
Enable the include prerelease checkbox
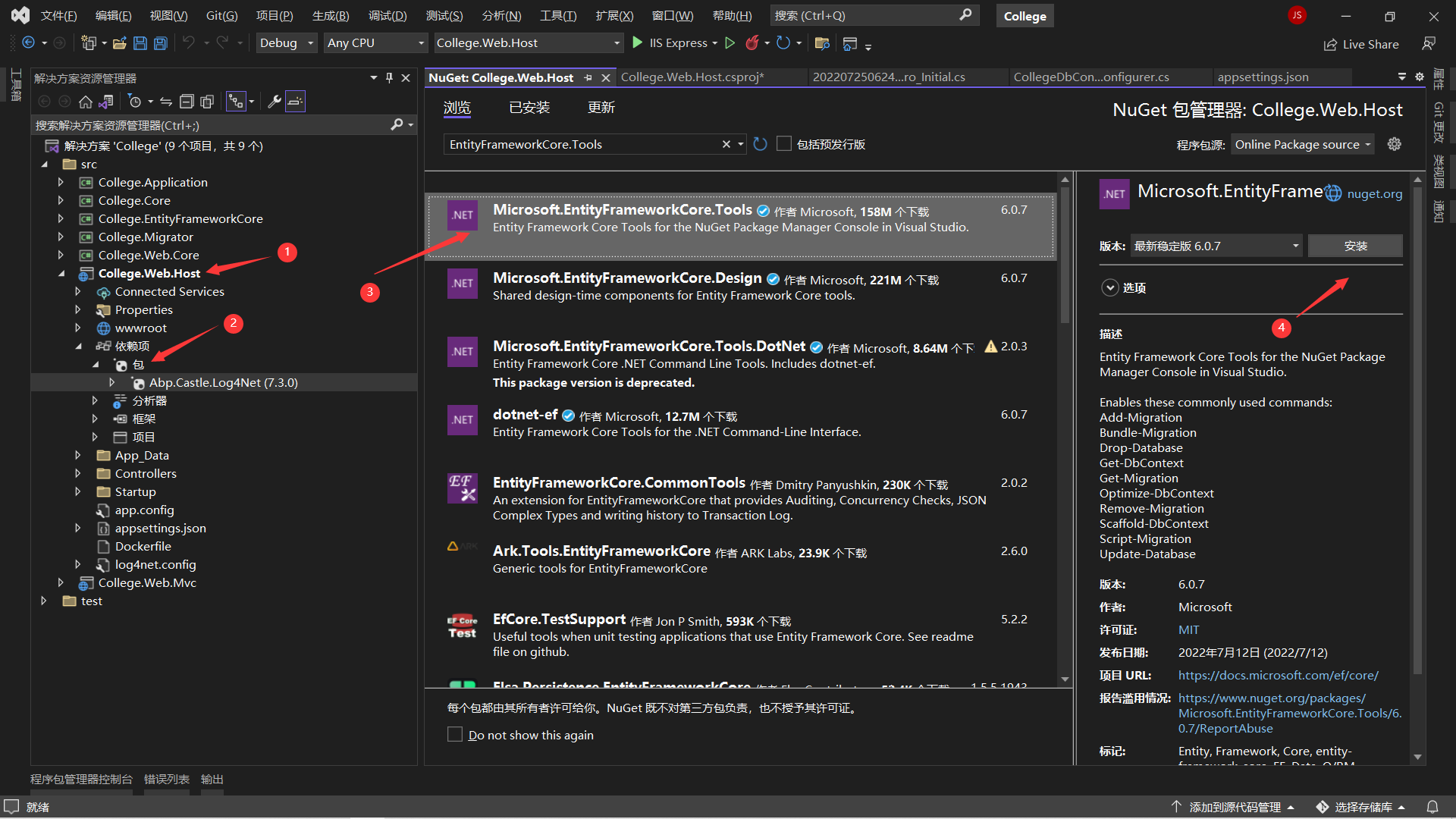[784, 144]
